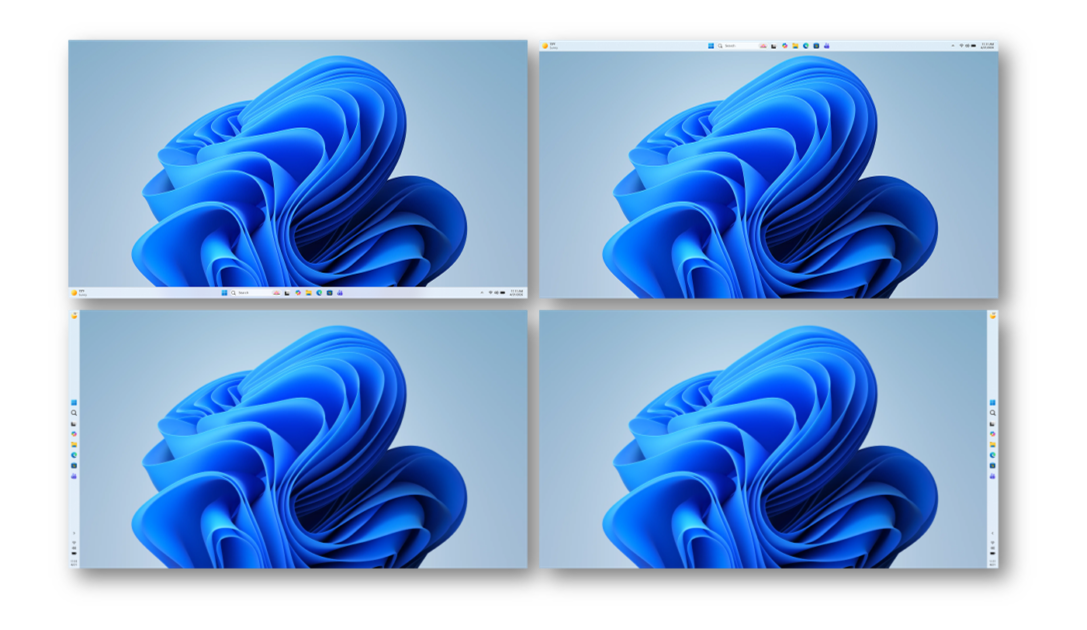Open weather widget on the bottom horizontal taskbar
The image size is (1087, 630).
[78, 293]
